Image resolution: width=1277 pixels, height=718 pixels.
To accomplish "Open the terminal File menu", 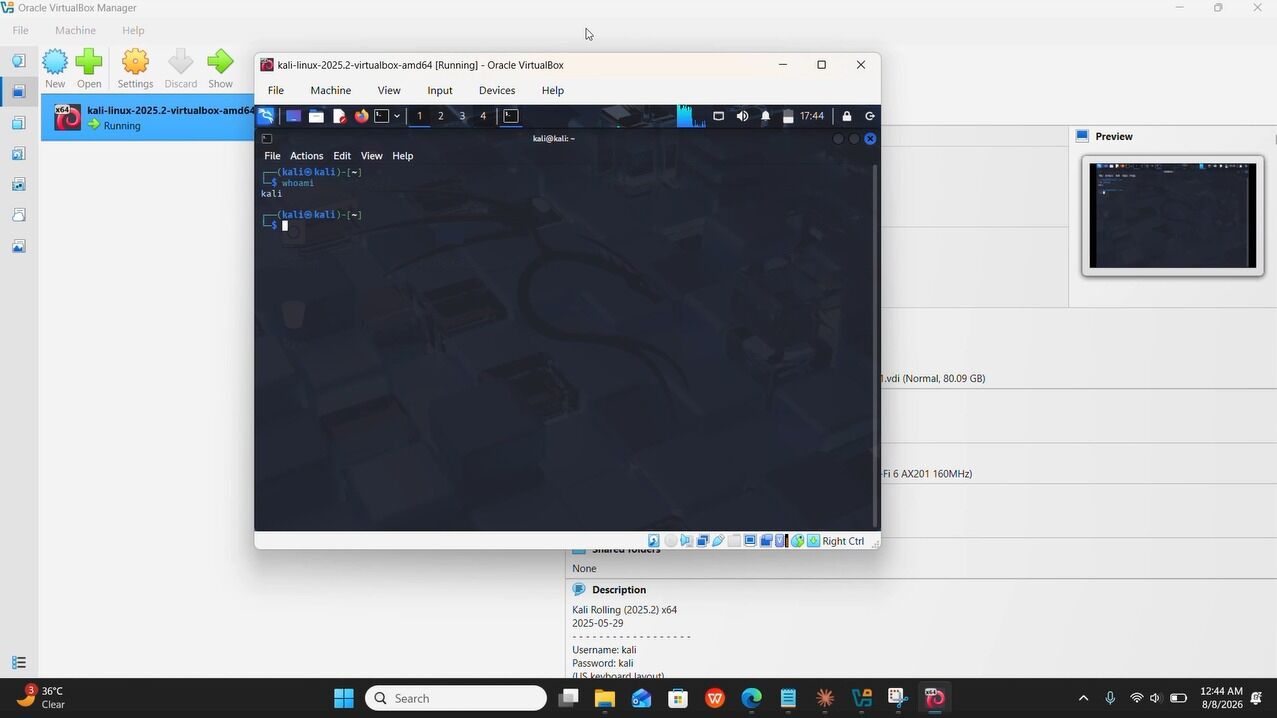I will (272, 156).
